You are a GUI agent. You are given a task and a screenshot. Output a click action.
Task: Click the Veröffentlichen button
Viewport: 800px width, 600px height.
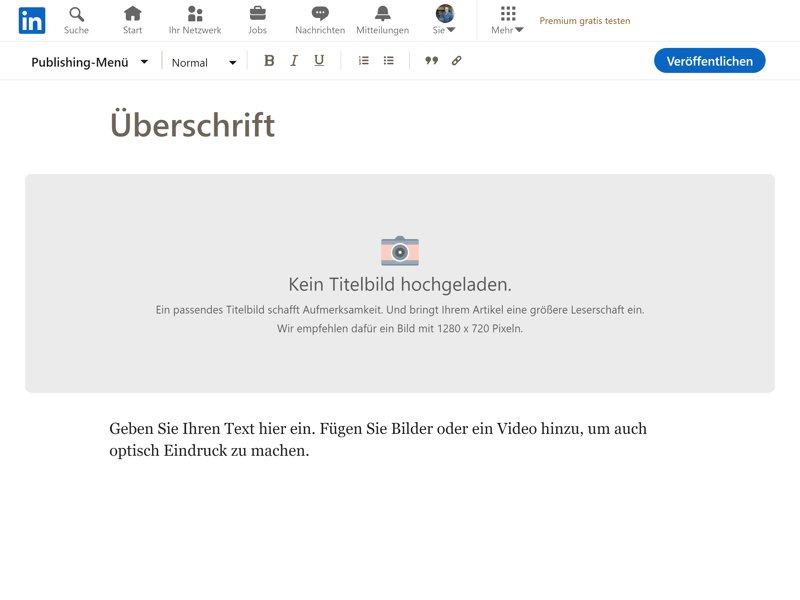point(709,61)
